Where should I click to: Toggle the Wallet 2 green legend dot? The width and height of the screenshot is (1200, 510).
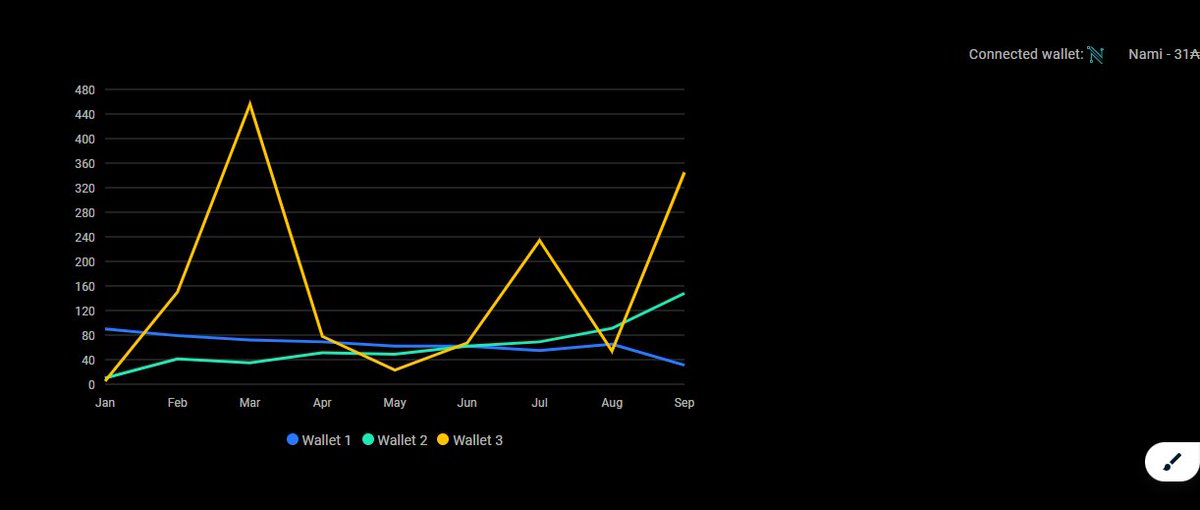368,440
